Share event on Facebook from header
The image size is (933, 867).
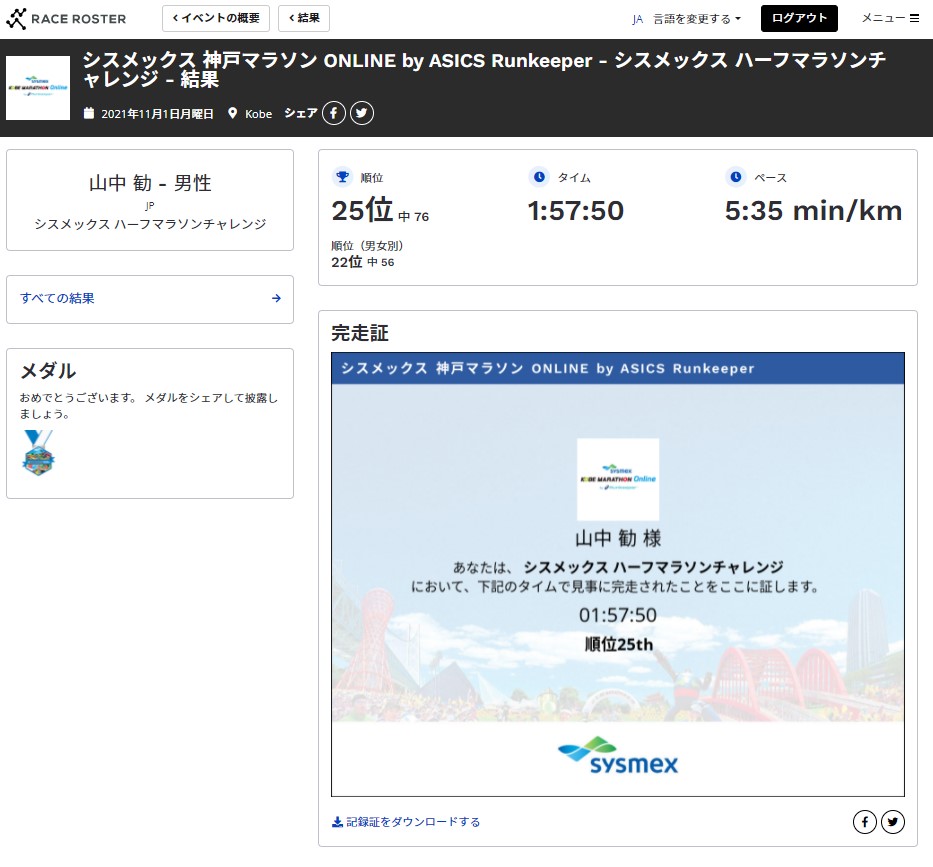pos(334,113)
